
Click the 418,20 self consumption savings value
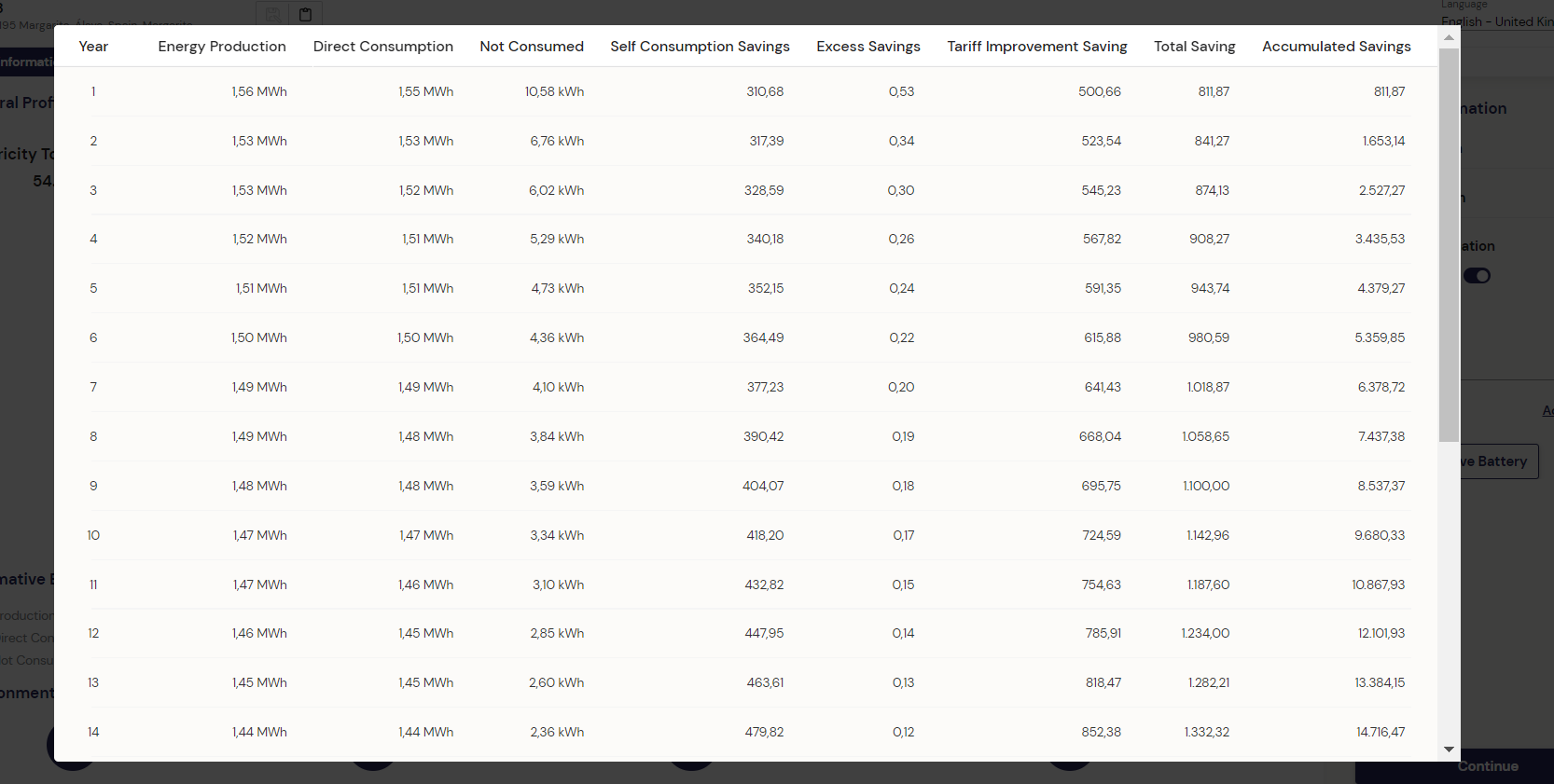click(765, 535)
